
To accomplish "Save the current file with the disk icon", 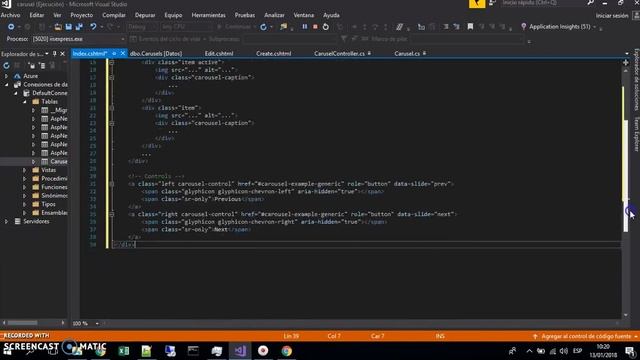I will click(x=69, y=27).
